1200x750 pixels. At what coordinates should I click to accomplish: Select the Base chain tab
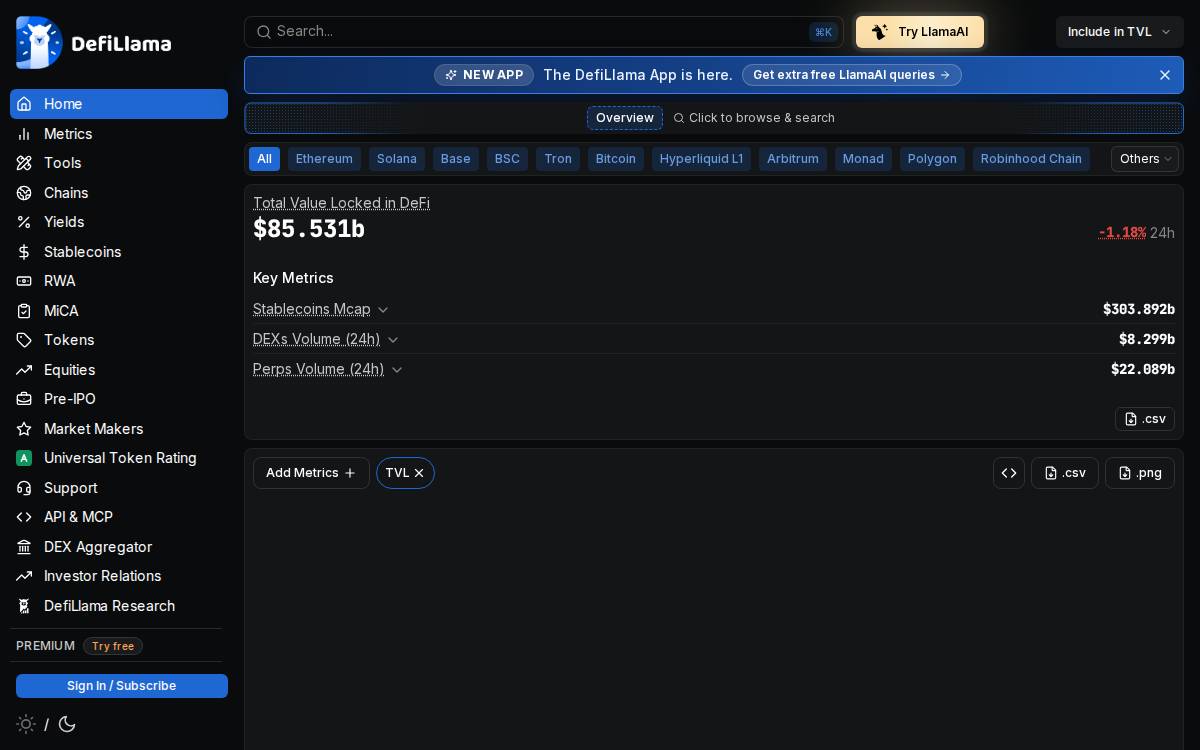click(456, 159)
